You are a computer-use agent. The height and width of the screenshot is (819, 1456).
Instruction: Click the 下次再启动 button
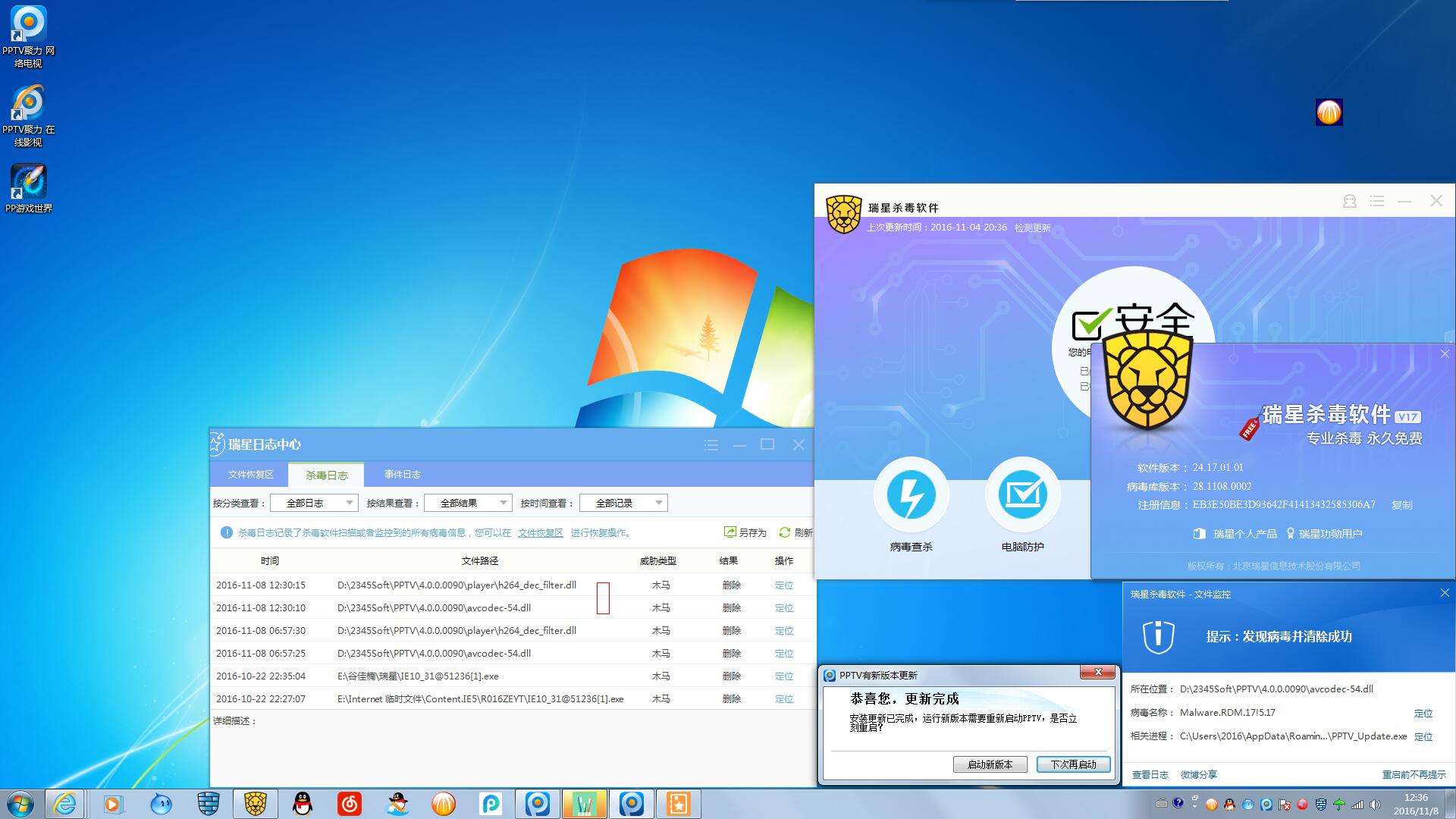click(x=1073, y=764)
